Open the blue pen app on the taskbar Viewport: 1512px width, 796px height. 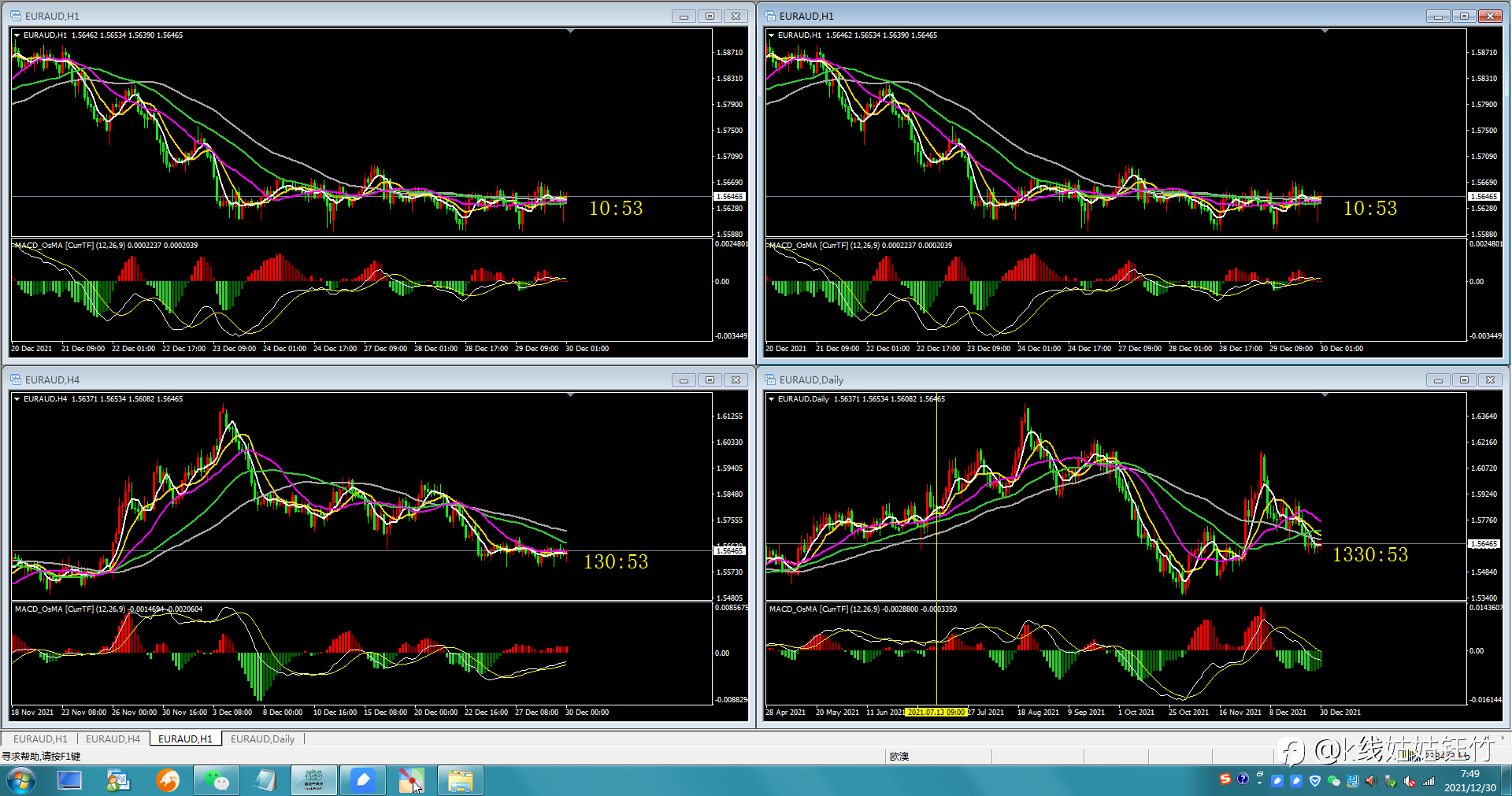tap(363, 780)
